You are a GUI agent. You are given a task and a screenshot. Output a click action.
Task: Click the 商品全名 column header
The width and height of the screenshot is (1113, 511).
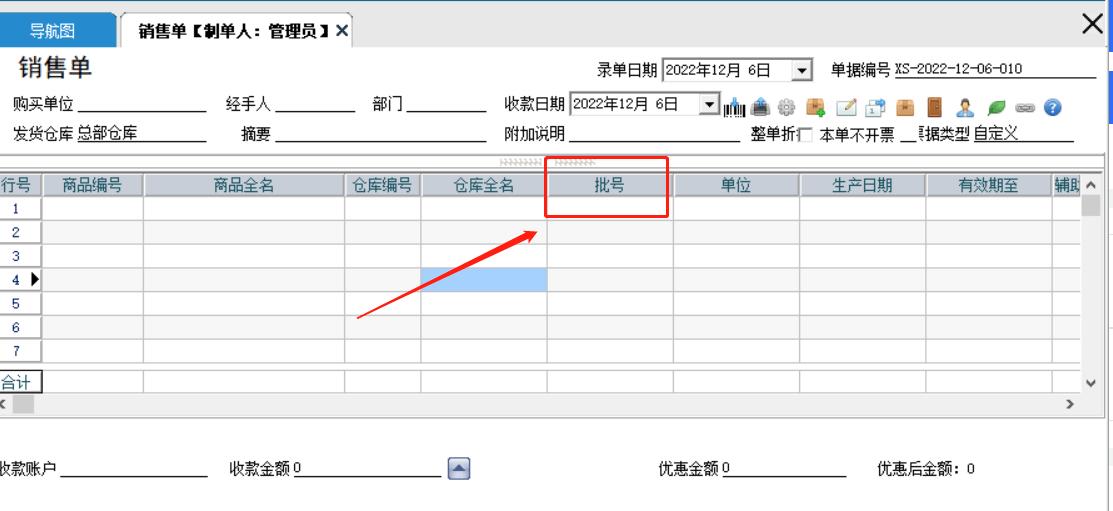click(x=244, y=185)
